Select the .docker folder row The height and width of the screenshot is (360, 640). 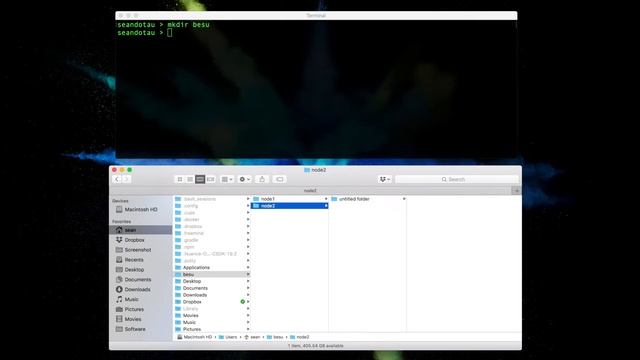pos(212,220)
